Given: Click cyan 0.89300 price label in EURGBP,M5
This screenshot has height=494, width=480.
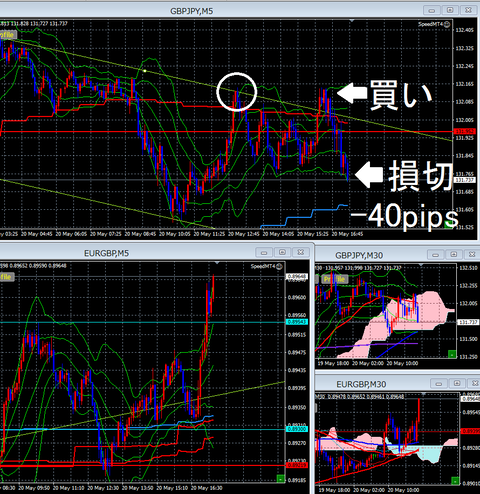Looking at the screenshot, I should click(297, 429).
